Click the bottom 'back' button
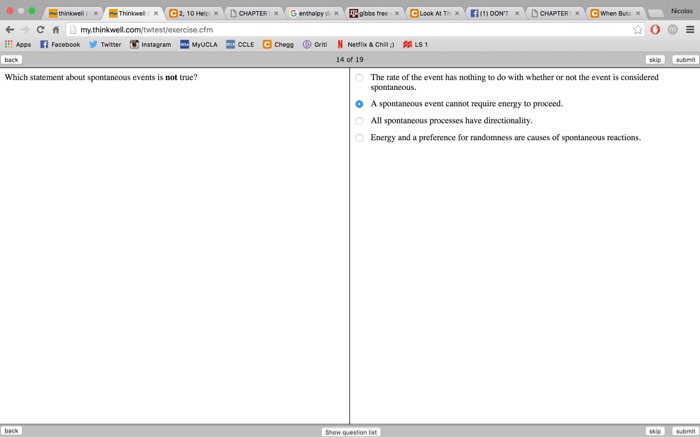Image resolution: width=700 pixels, height=438 pixels. pos(11,431)
